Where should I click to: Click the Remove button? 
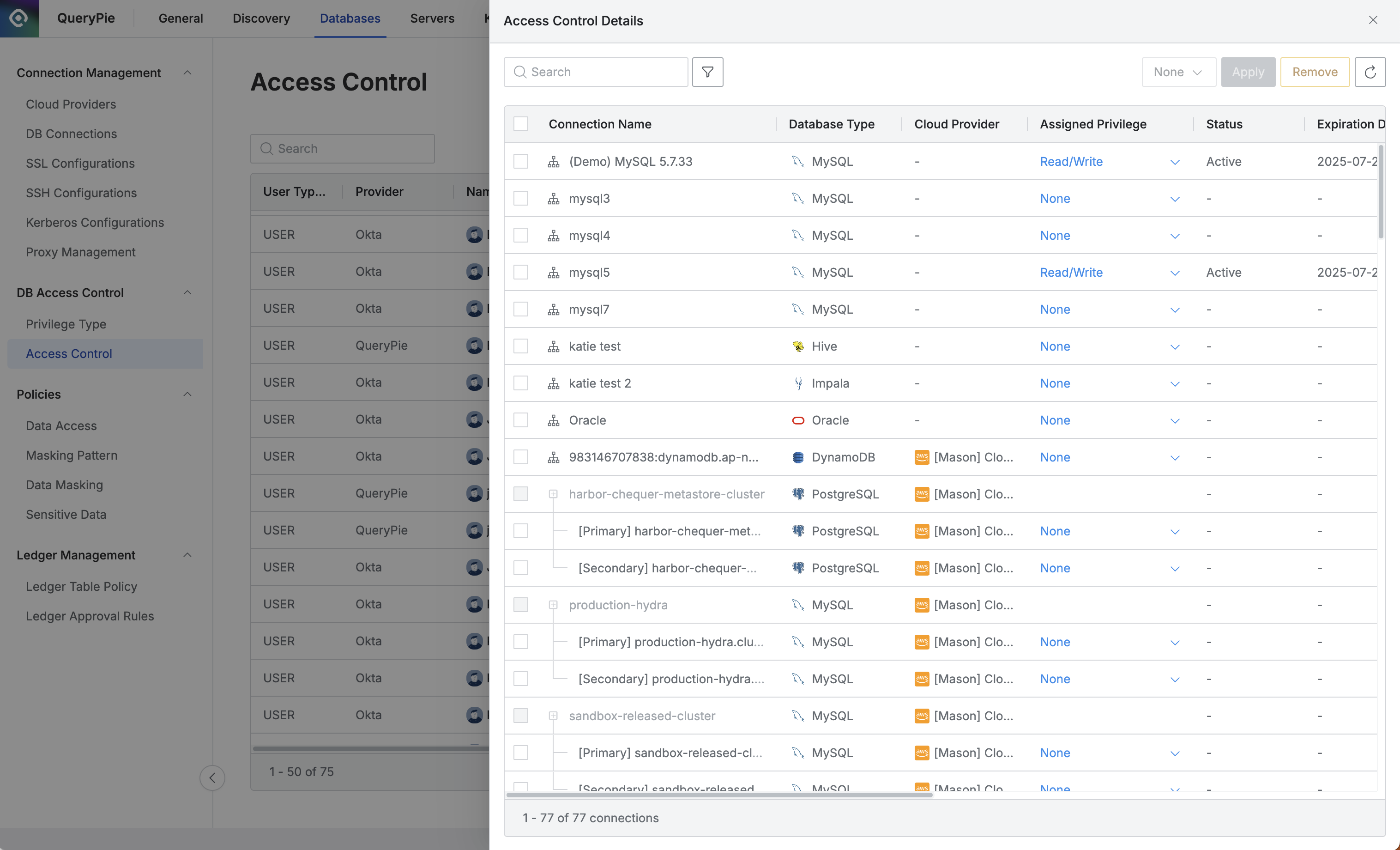(1314, 72)
